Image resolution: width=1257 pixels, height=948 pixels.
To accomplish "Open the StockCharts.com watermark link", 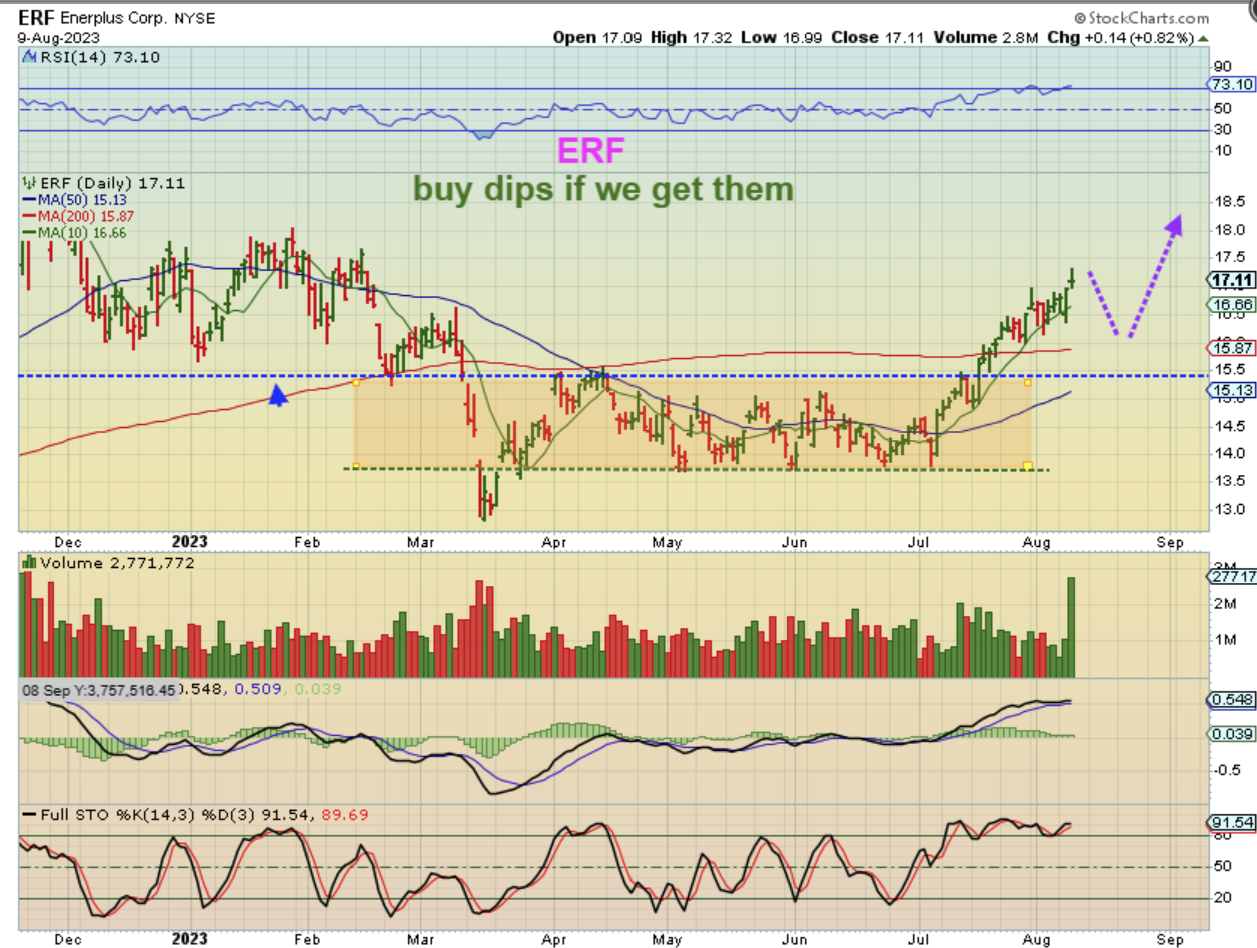I will 1147,19.
